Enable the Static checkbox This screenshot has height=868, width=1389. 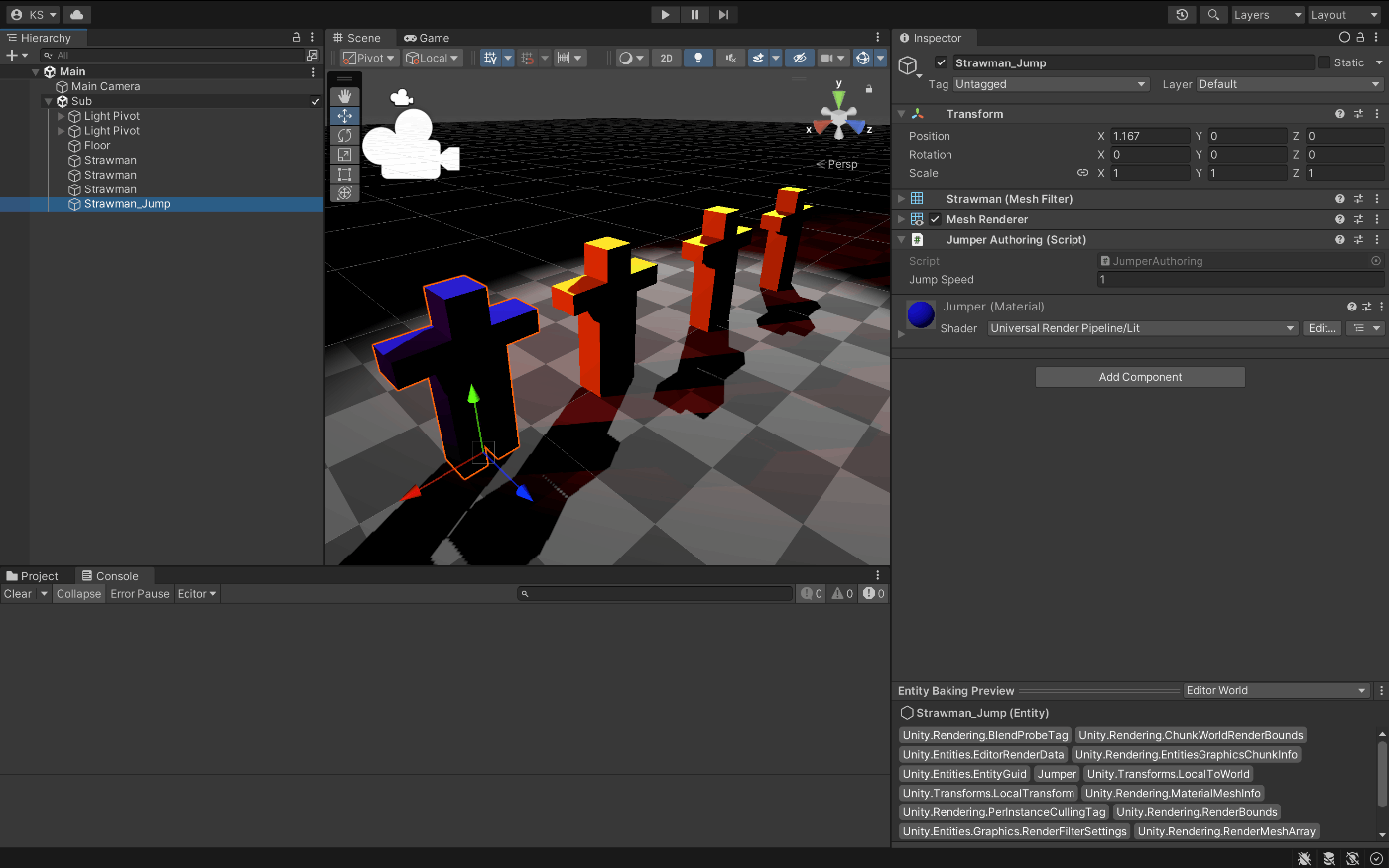click(x=1324, y=62)
